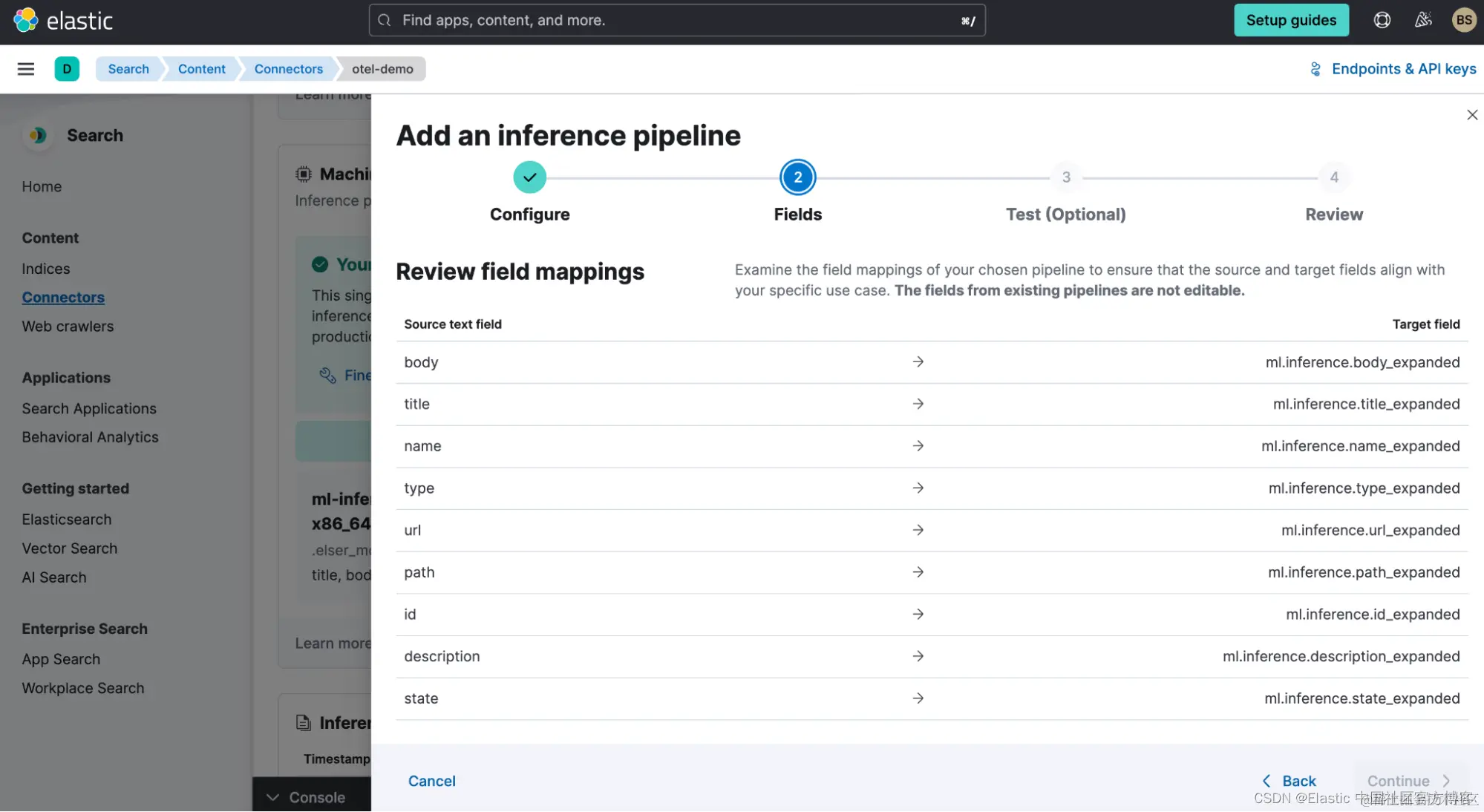Screen dimensions: 1484x812
Task: Cancel the inference pipeline setup
Action: [431, 781]
